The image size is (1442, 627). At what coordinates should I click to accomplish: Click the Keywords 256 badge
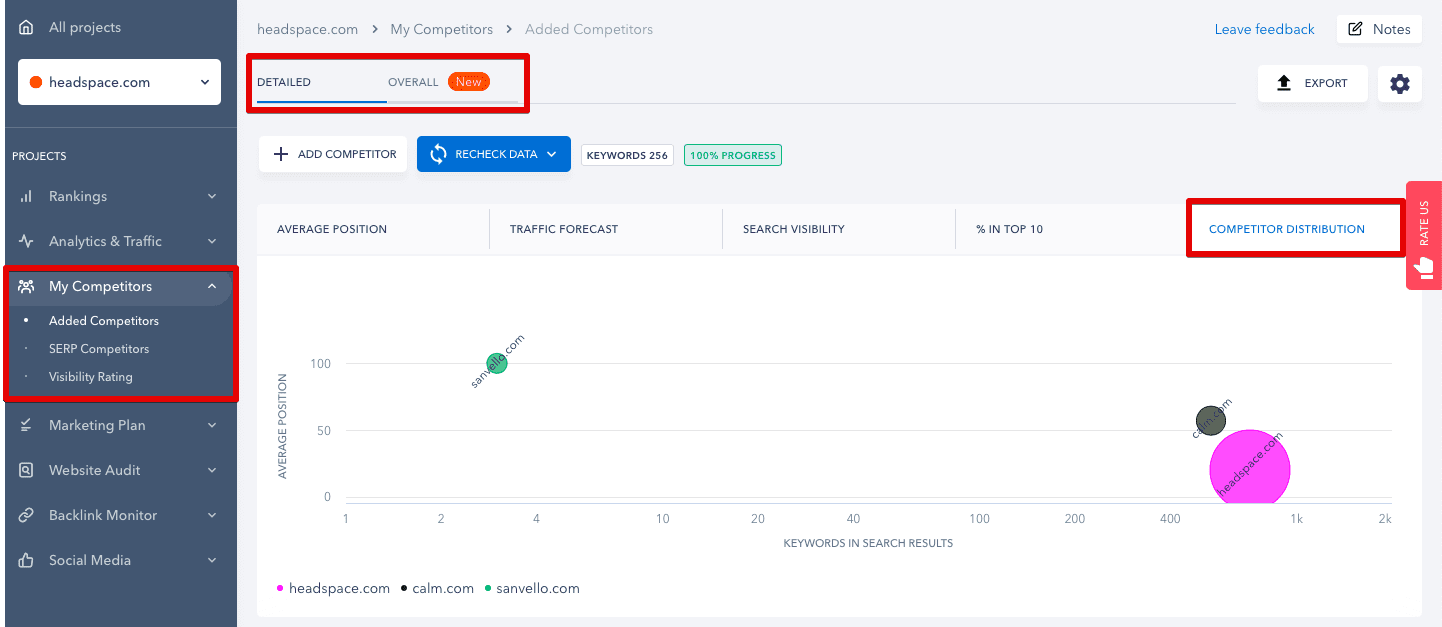pos(627,155)
